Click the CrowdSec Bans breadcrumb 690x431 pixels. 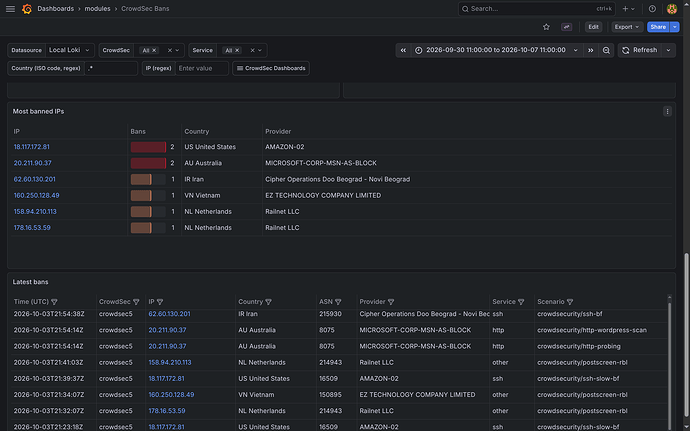(145, 9)
